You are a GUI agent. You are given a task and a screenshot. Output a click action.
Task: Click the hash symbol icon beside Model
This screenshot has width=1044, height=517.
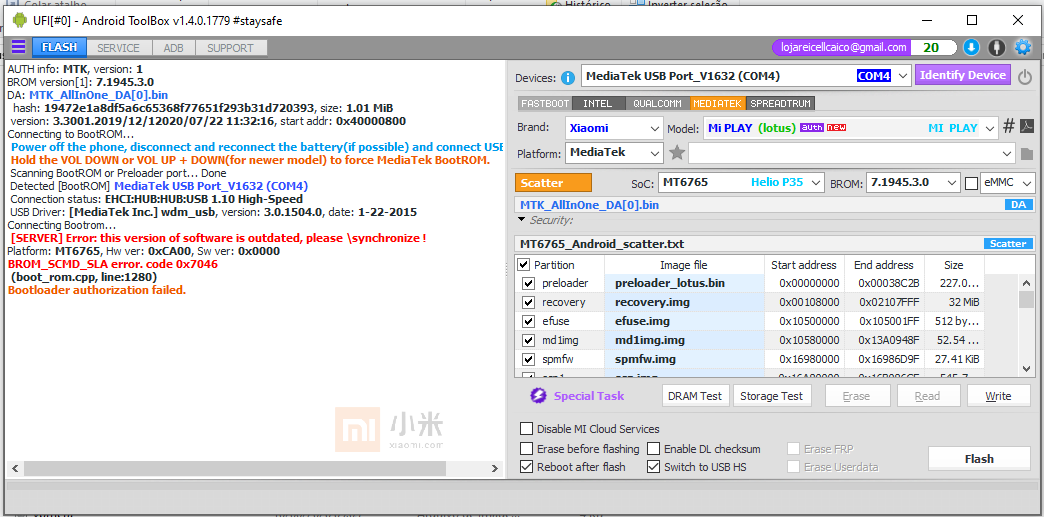click(1009, 127)
